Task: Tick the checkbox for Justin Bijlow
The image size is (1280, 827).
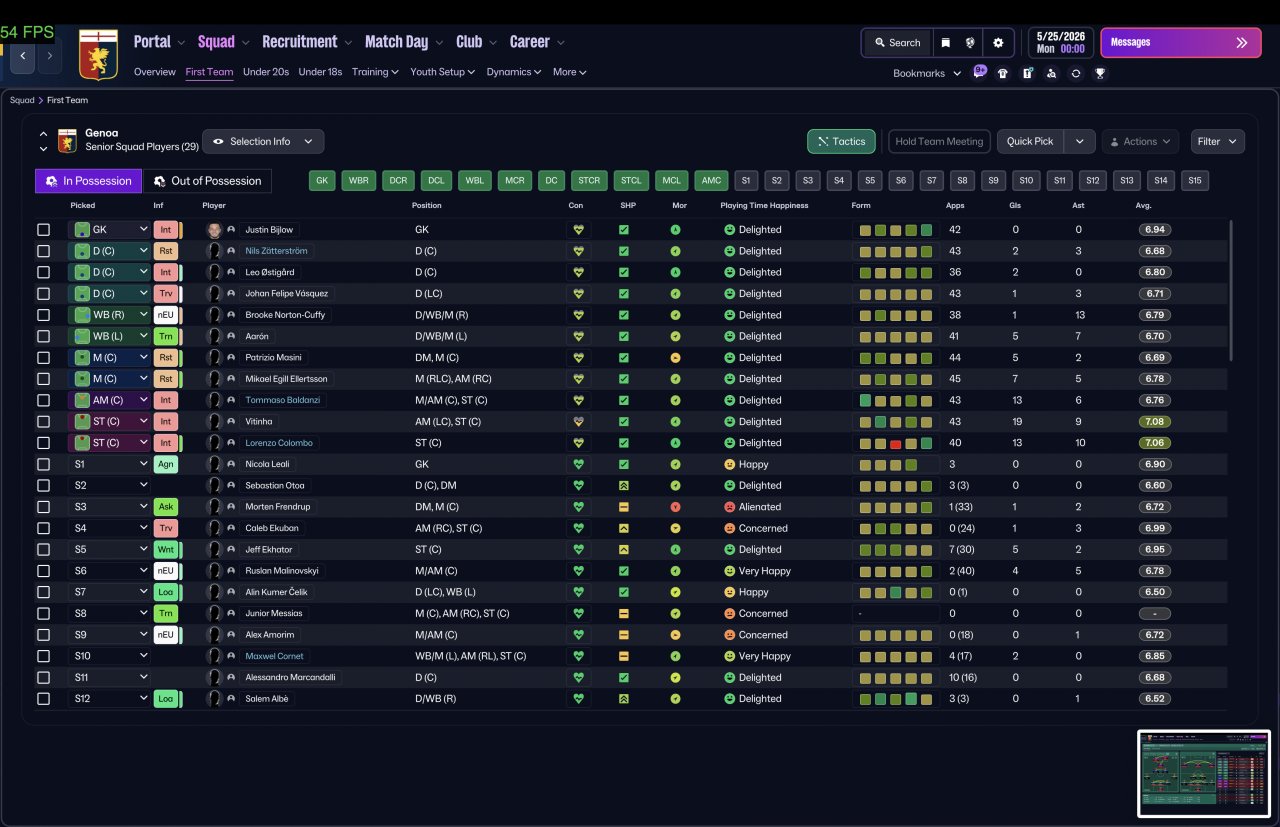Action: point(43,230)
